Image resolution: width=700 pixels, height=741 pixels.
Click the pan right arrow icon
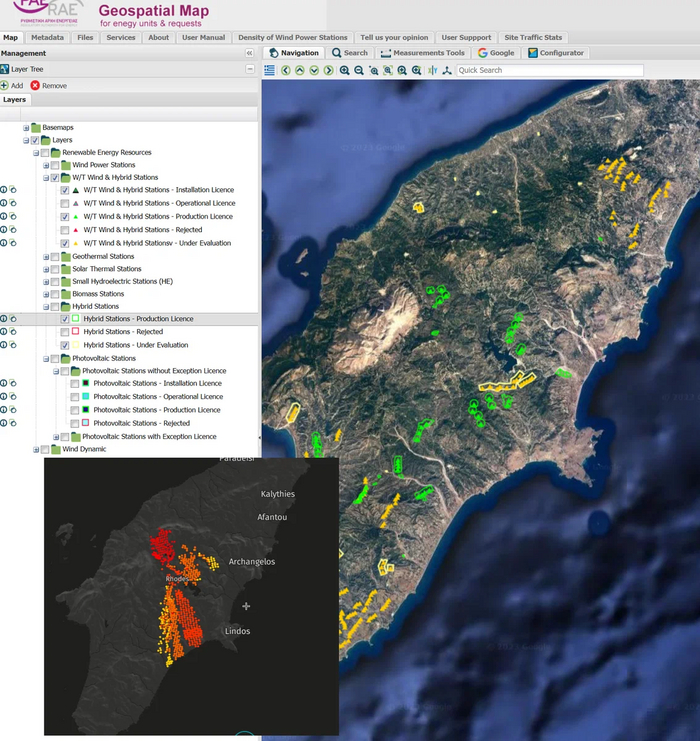click(x=328, y=71)
